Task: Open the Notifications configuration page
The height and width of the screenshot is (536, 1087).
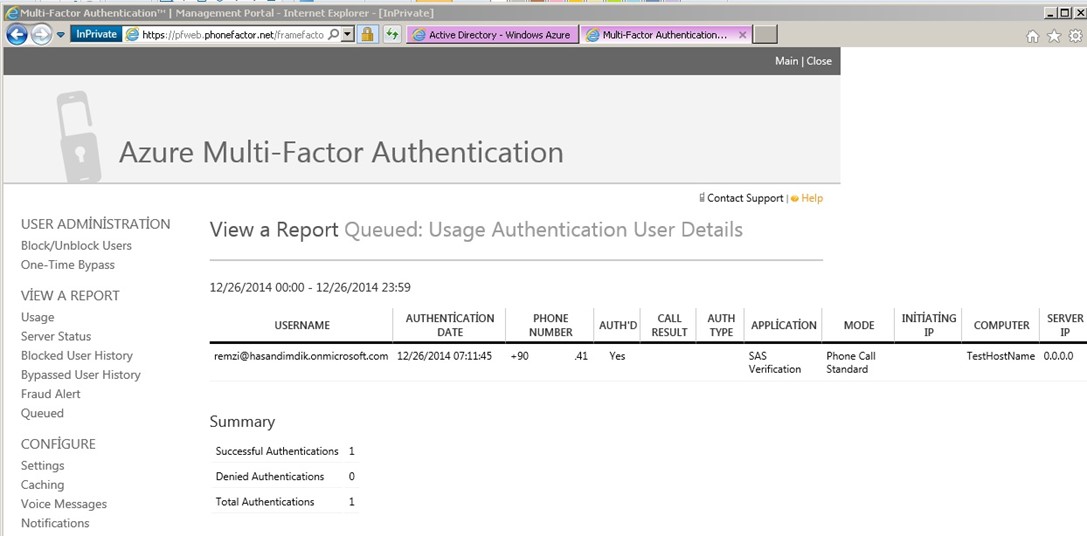Action: (55, 524)
